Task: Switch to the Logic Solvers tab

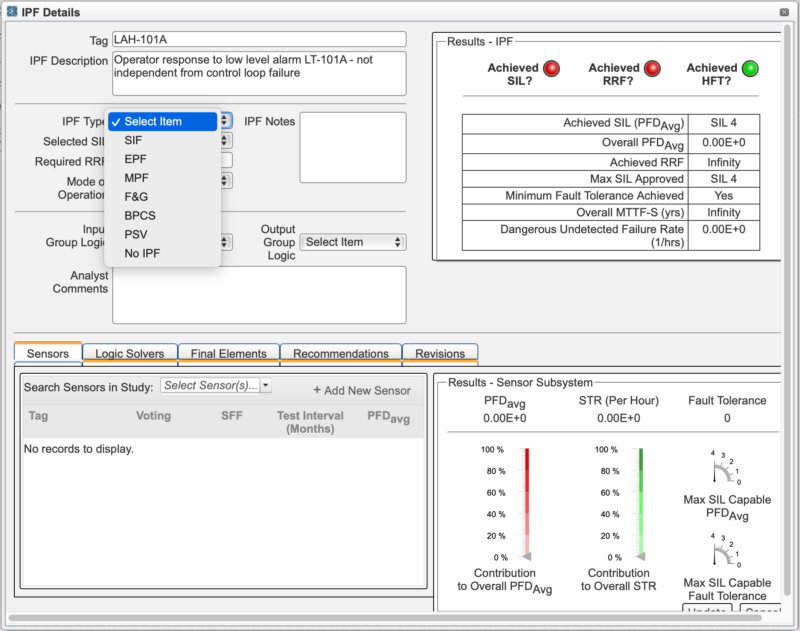Action: (129, 353)
